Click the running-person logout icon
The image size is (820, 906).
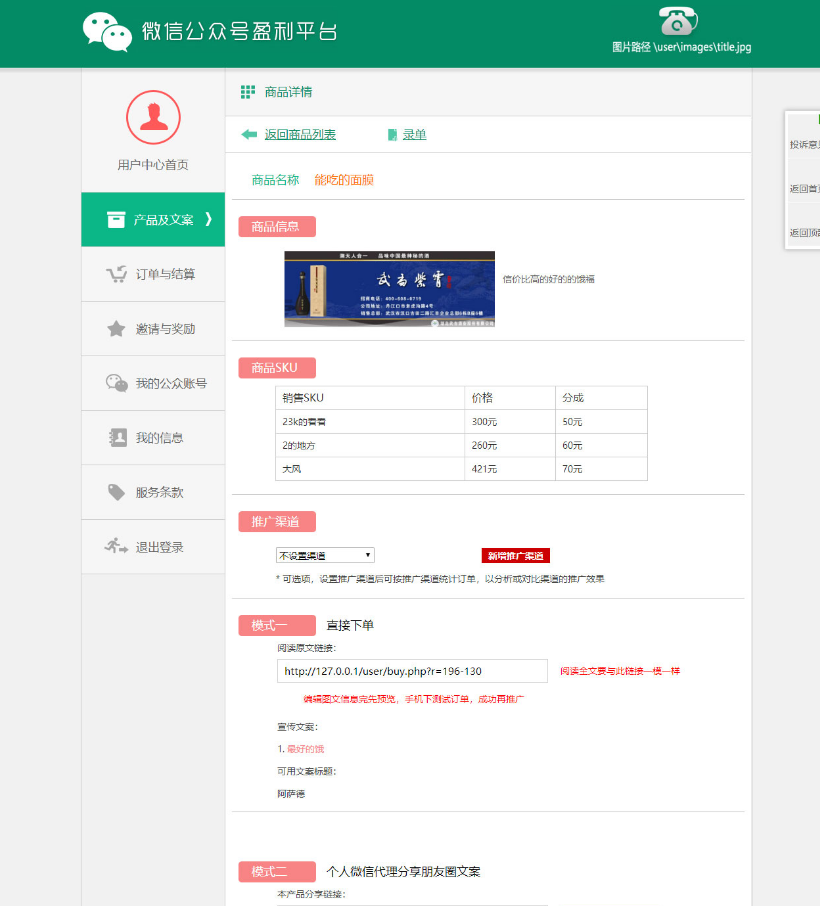[116, 546]
